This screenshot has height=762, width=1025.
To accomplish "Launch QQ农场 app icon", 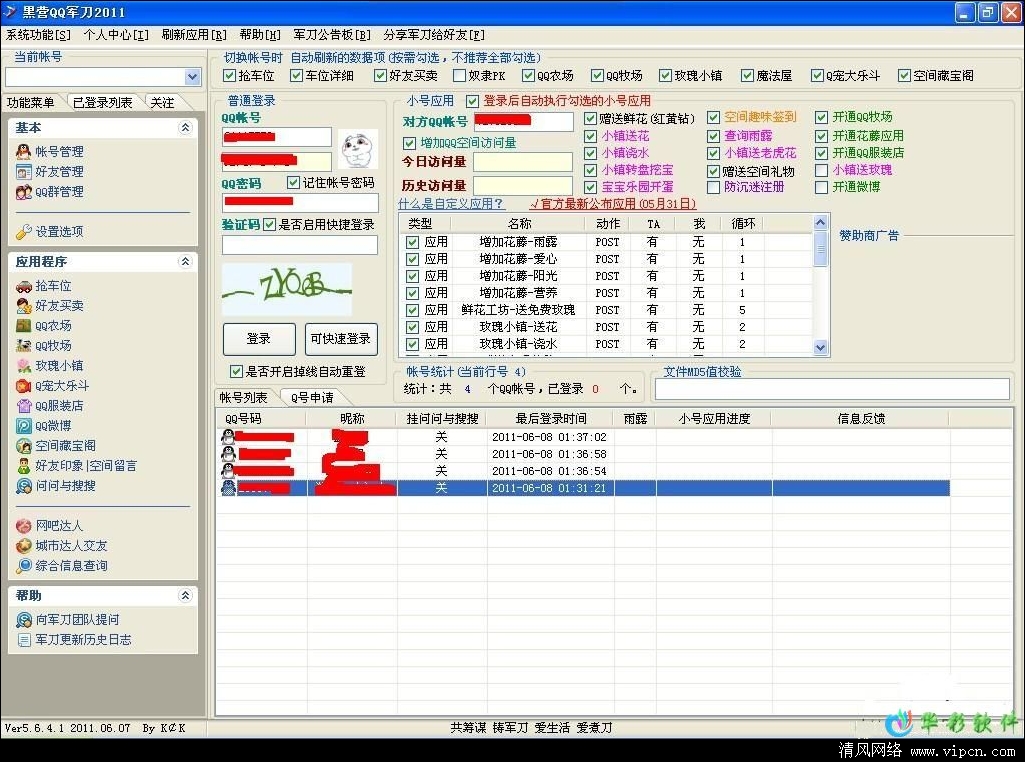I will click(x=24, y=325).
